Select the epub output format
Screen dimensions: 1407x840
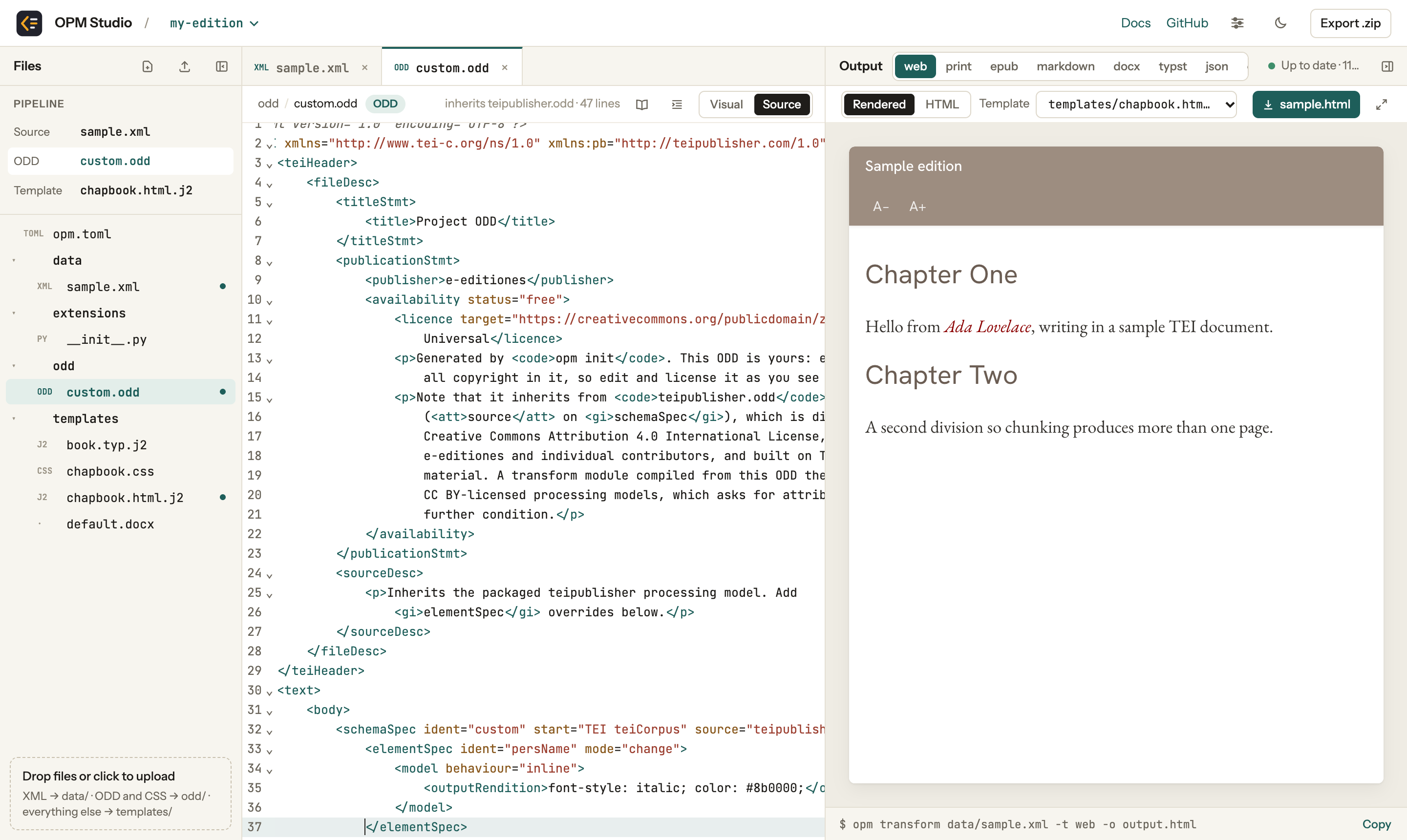tap(1004, 66)
